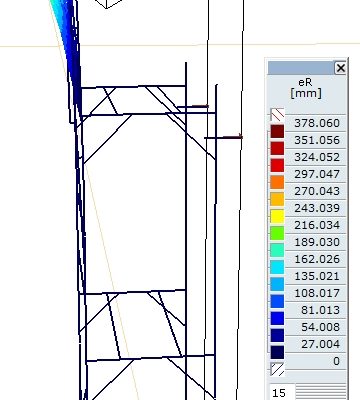Click the hatched swatch above the scale
This screenshot has width=360, height=400.
tap(277, 115)
